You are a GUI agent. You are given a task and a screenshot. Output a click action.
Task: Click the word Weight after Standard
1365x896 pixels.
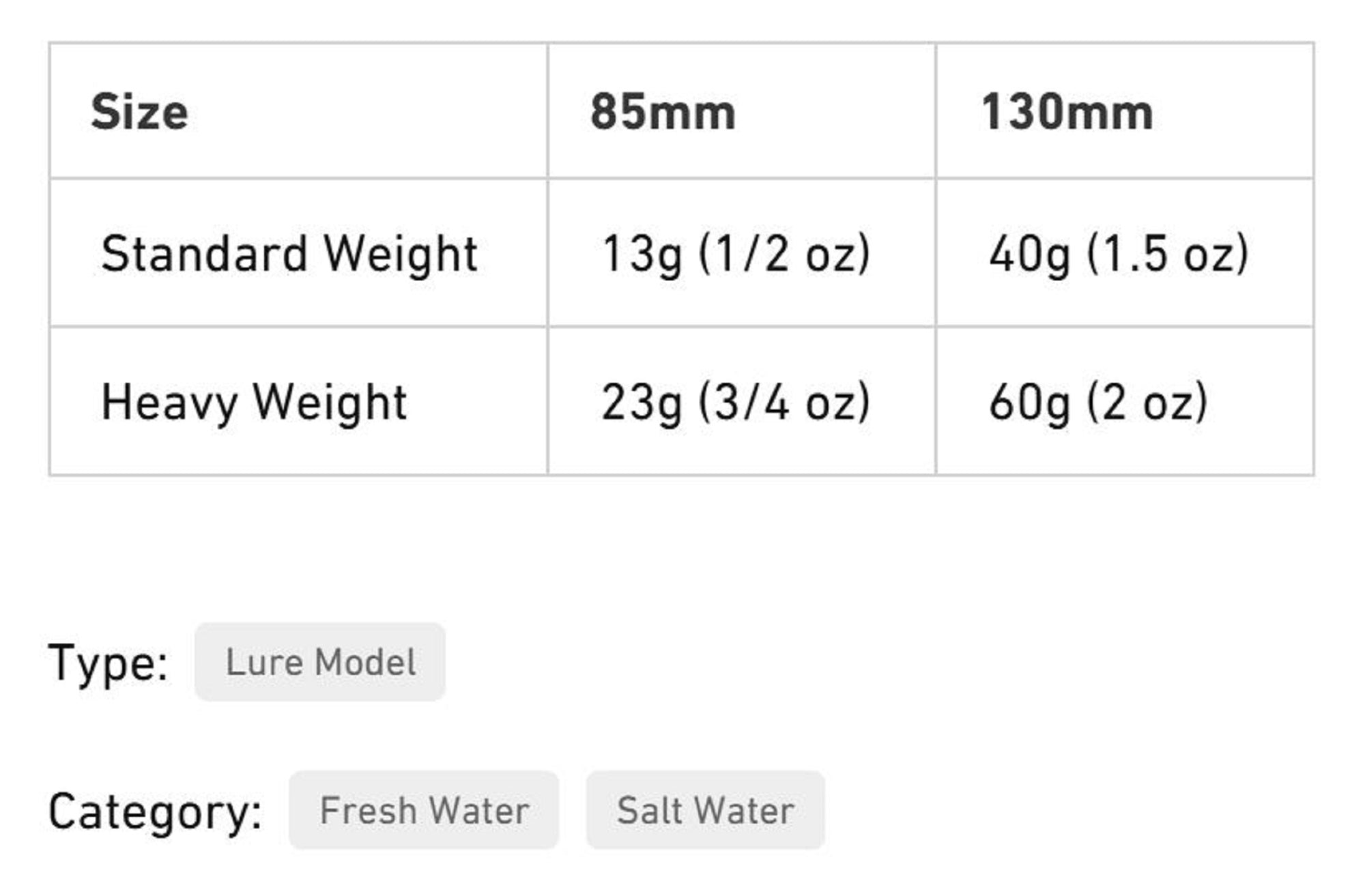(x=400, y=254)
